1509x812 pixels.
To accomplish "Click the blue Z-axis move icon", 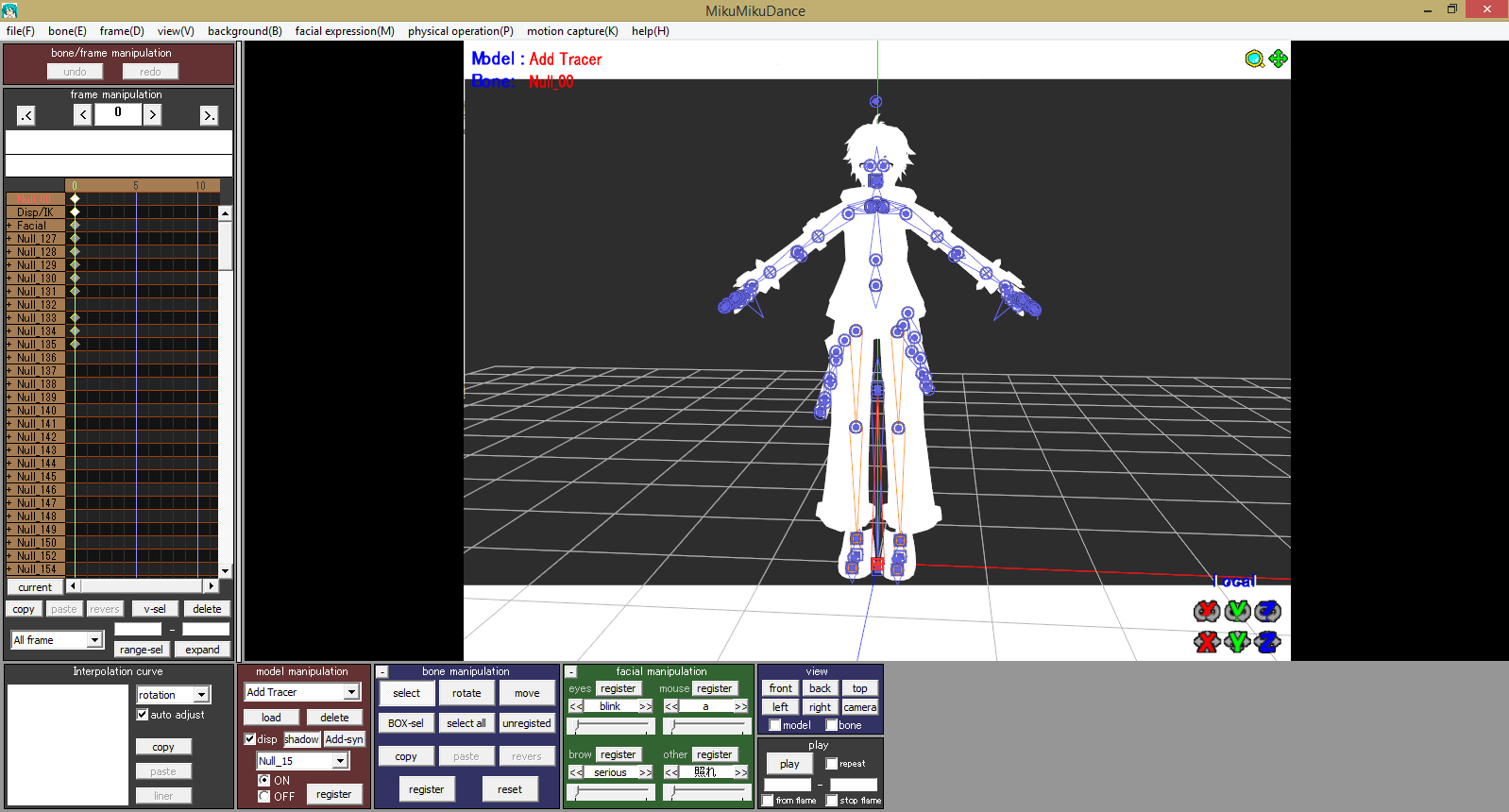I will point(1267,642).
